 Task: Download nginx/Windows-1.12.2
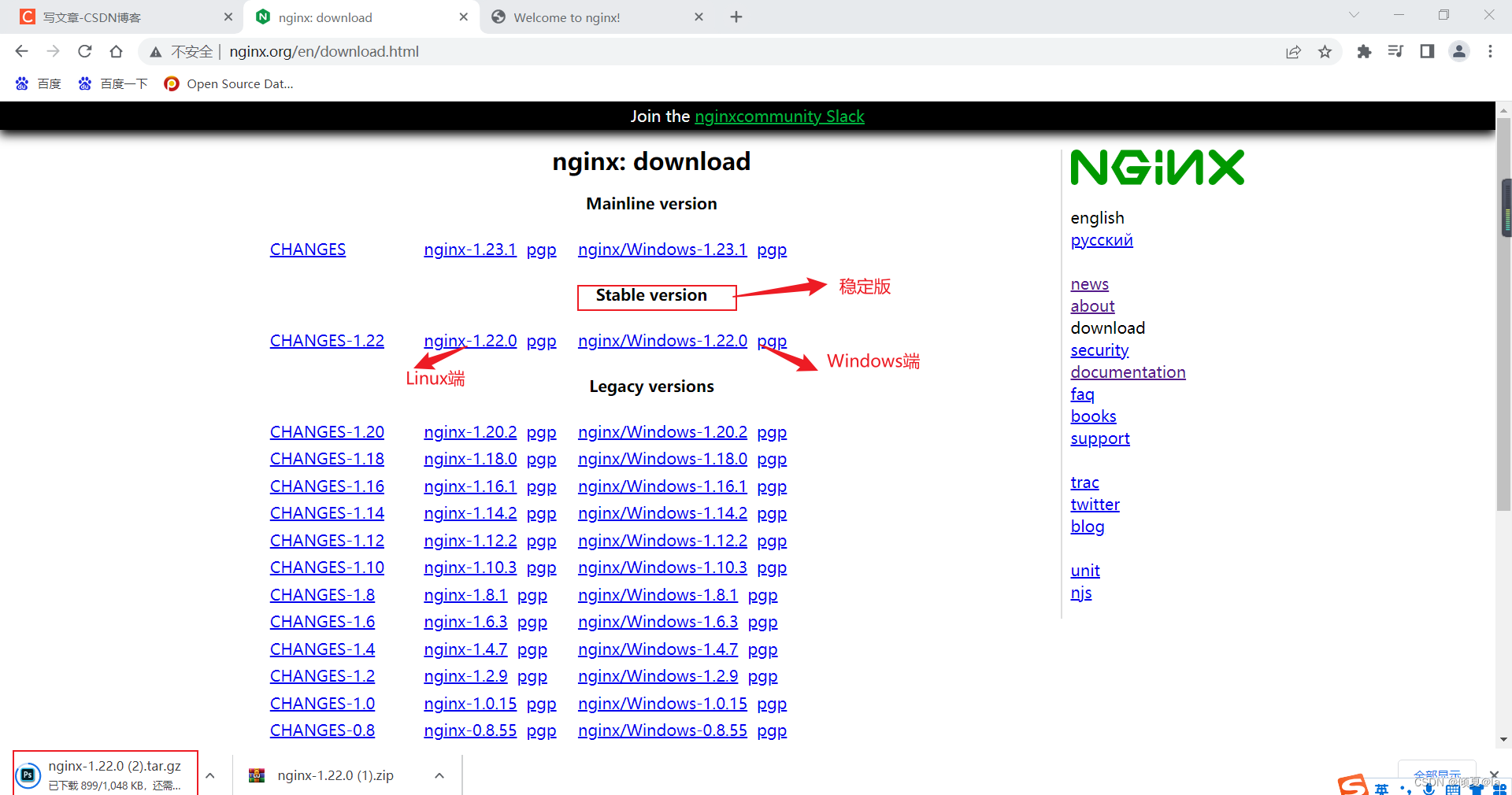(x=662, y=541)
